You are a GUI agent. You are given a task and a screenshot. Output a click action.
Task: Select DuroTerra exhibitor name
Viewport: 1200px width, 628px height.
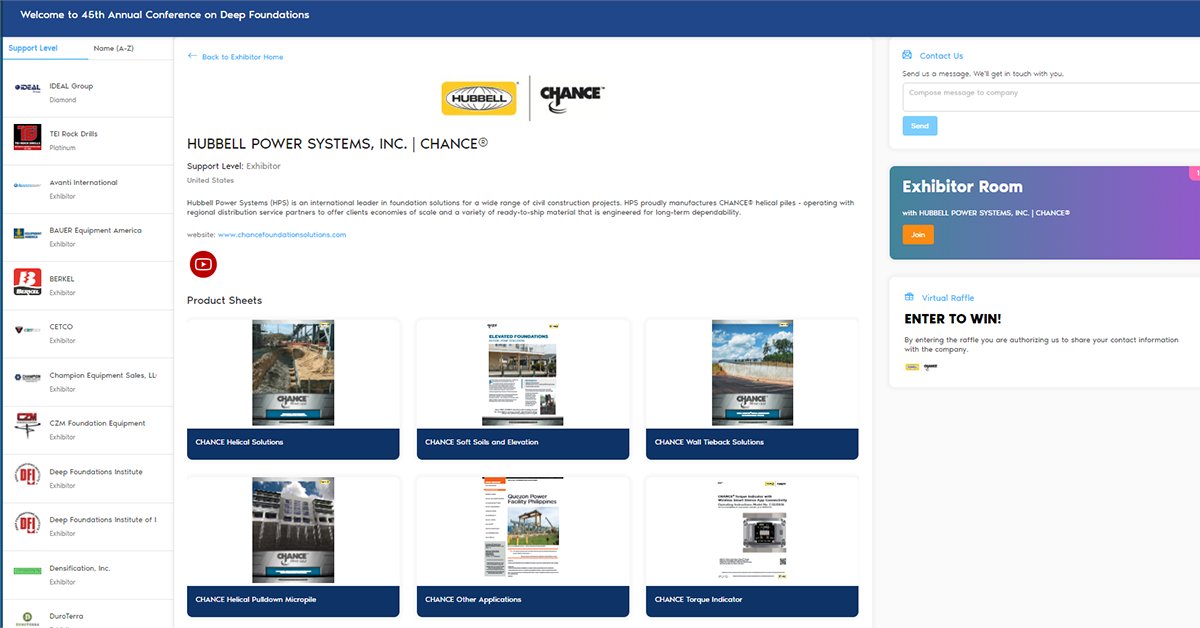point(67,616)
